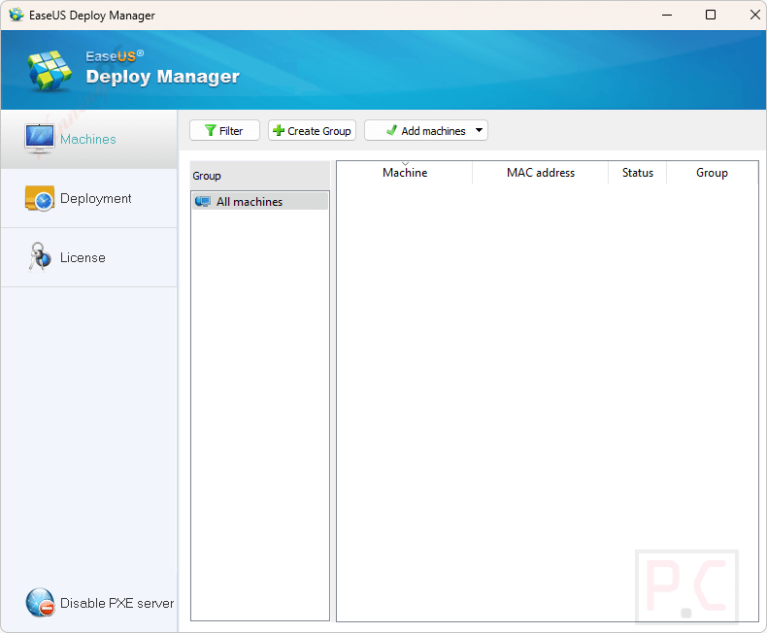Sort by the Group column header in table
The height and width of the screenshot is (633, 767).
coord(712,173)
